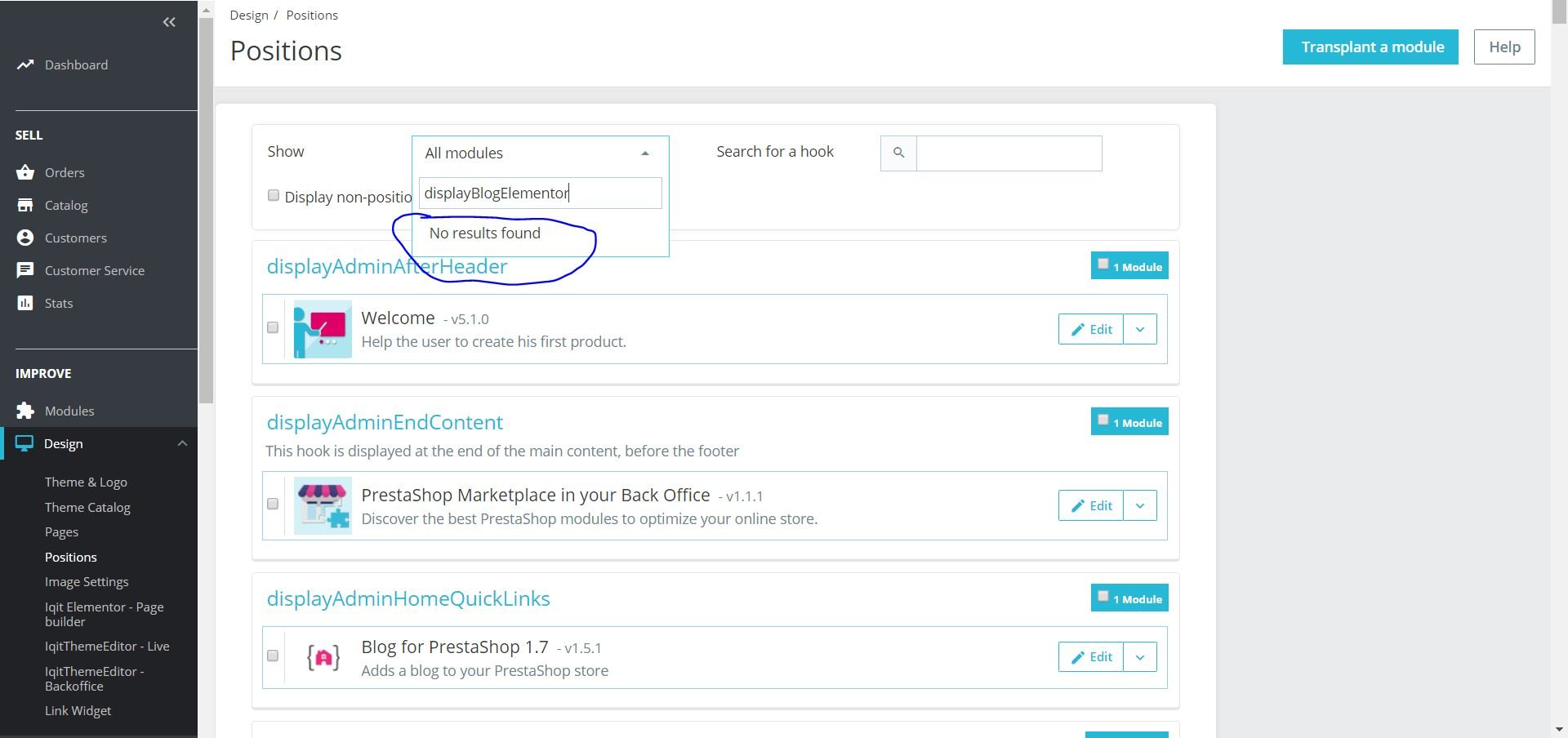Screen dimensions: 1568x738
Task: Click Design breadcrumb link
Action: (x=249, y=15)
